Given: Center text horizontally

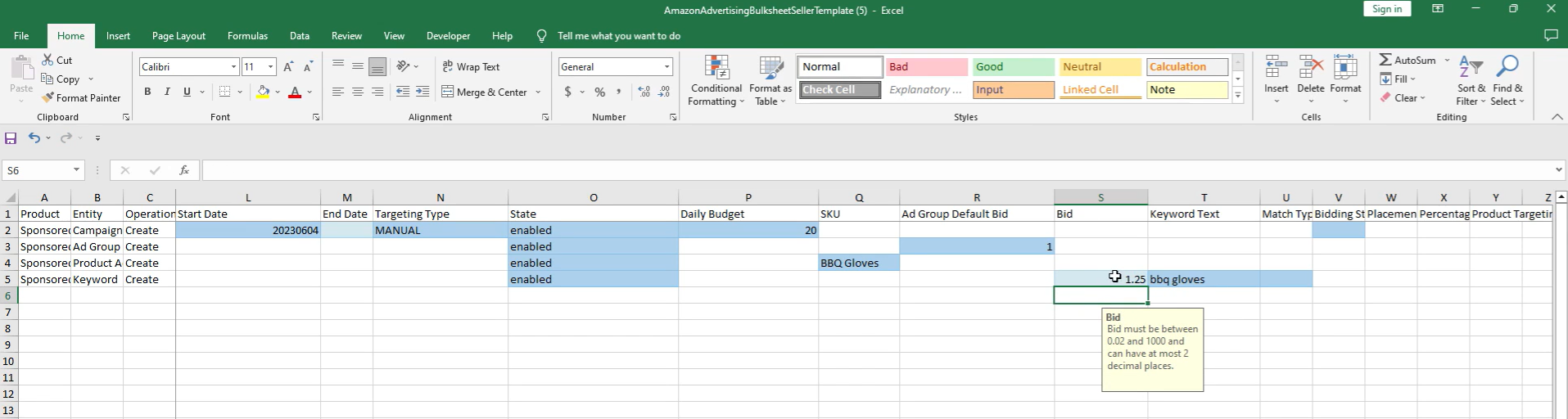Looking at the screenshot, I should point(358,92).
